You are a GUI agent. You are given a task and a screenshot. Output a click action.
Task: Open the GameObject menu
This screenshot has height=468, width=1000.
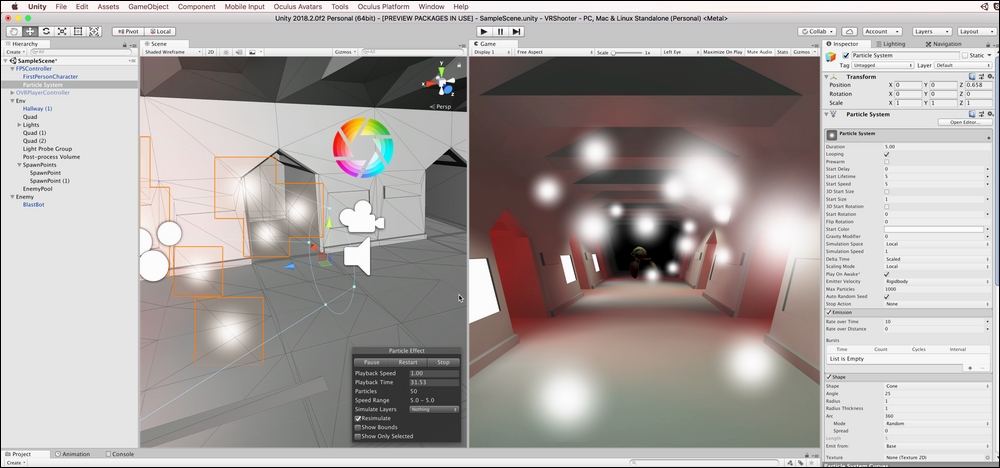(x=149, y=6)
